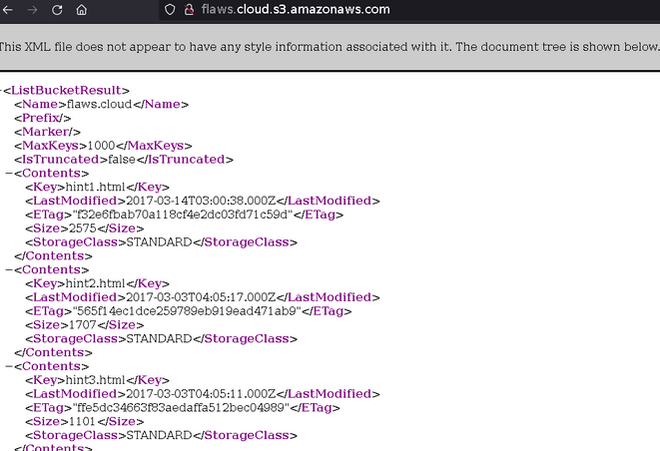This screenshot has width=660, height=451.
Task: Collapse the Contents node for hint2.html
Action: point(8,270)
